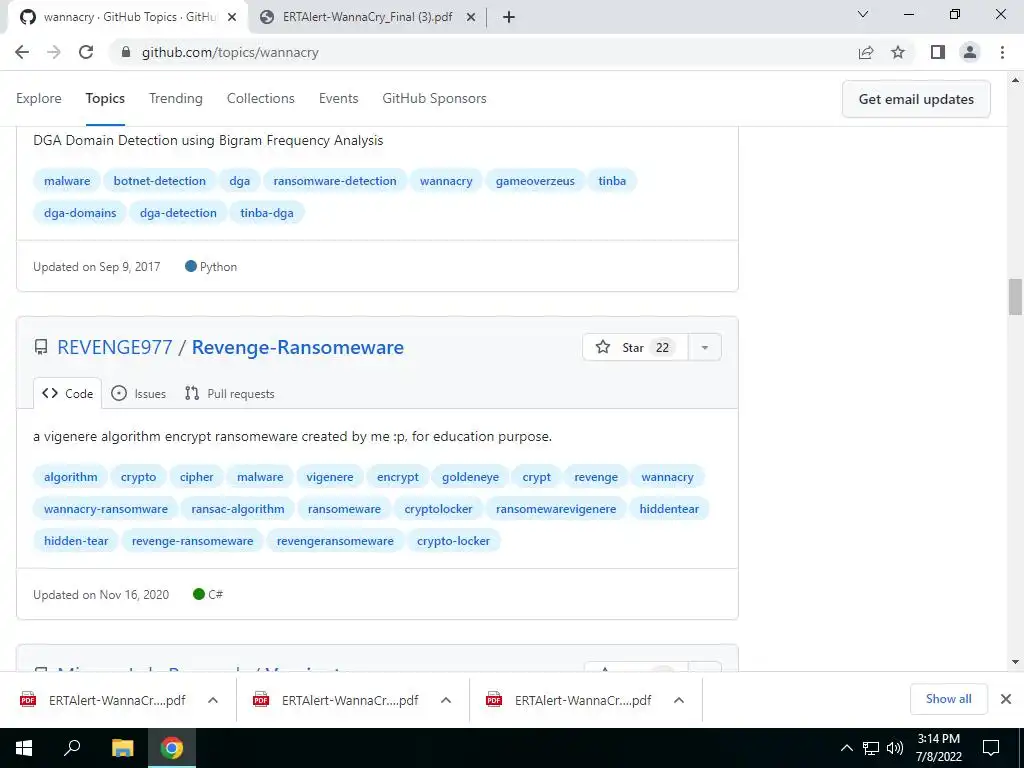The image size is (1024, 768).
Task: Click the hiddentear topic tag
Action: (x=669, y=509)
